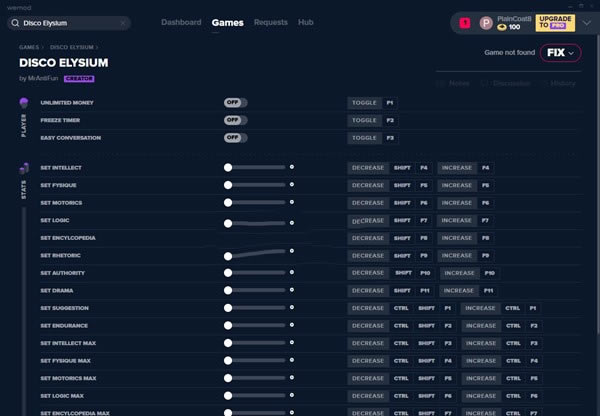Click info dot beside Set Intellect slider

292,167
